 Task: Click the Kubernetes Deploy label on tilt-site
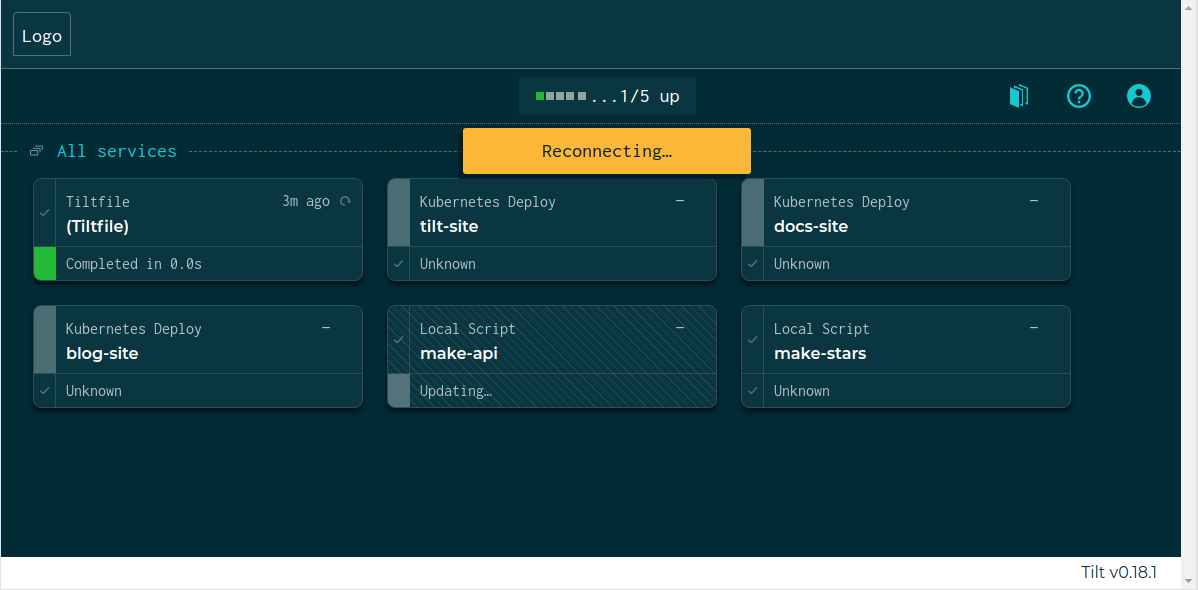pos(487,202)
